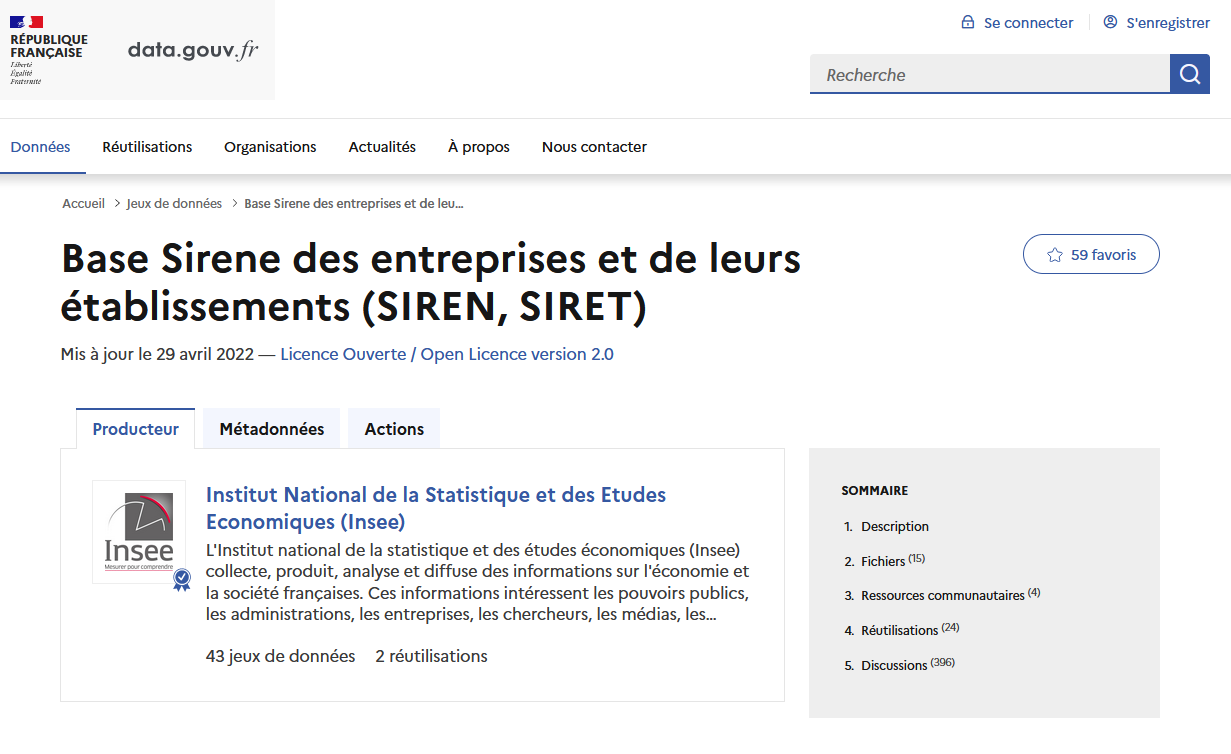This screenshot has width=1231, height=754.
Task: Open the S'enregistrer sign-up link
Action: pos(1156,23)
